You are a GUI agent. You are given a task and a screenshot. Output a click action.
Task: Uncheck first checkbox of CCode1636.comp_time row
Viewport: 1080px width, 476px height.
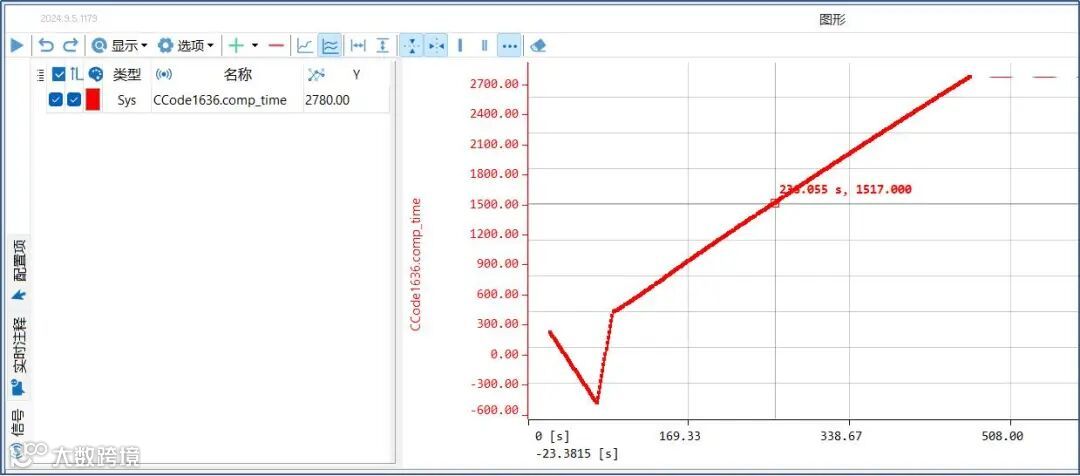coord(56,100)
